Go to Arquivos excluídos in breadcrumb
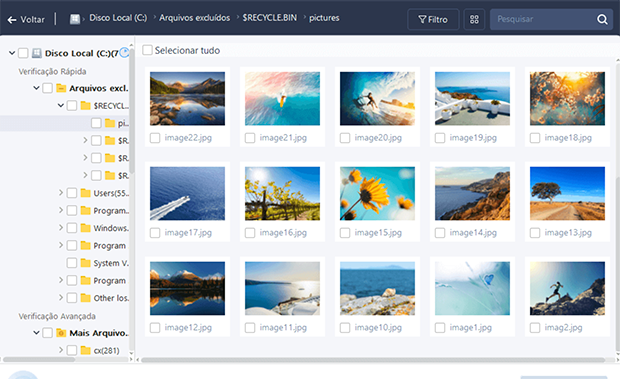The image size is (620, 379). tap(195, 18)
